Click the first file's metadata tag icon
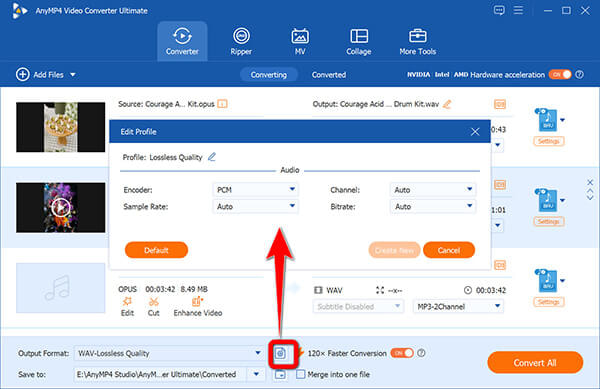This screenshot has height=389, width=600. pos(500,104)
